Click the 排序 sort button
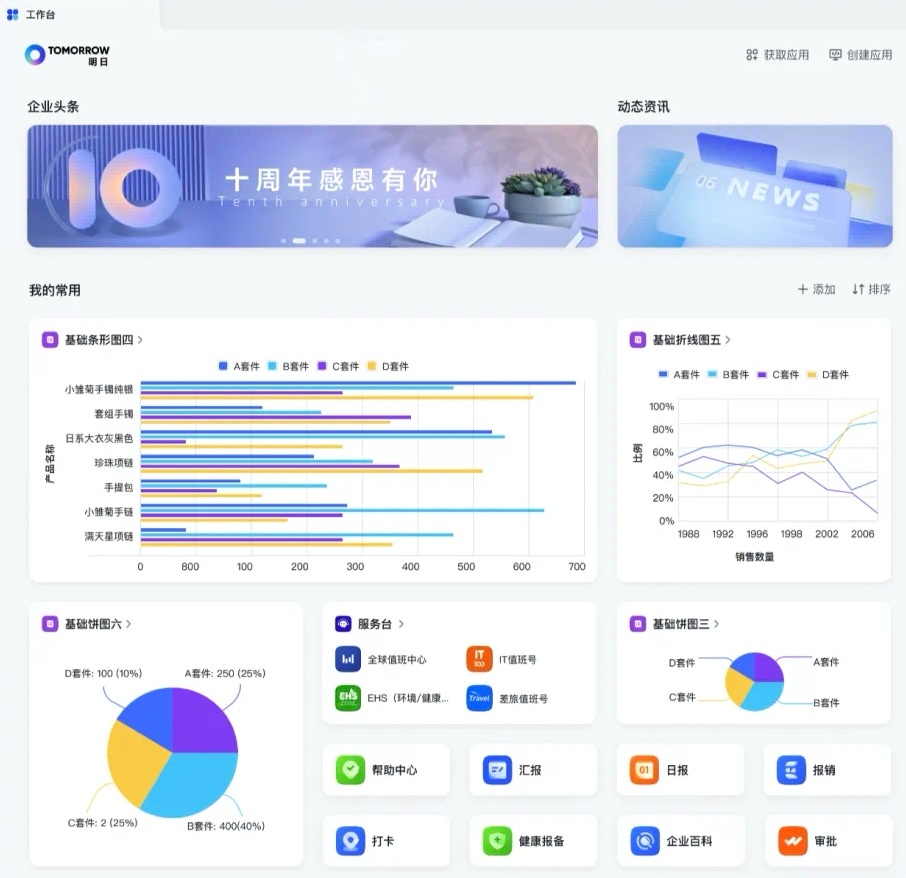Viewport: 906px width, 878px height. coord(871,289)
